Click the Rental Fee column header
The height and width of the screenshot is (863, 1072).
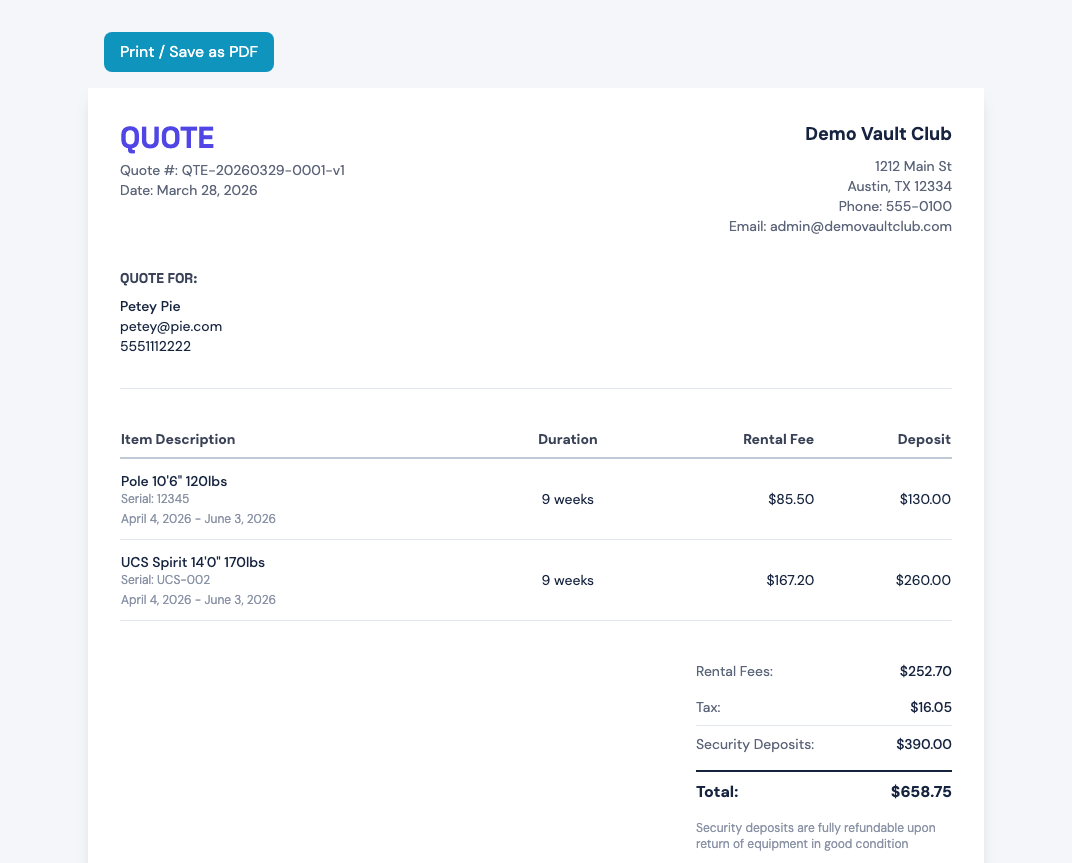coord(778,439)
